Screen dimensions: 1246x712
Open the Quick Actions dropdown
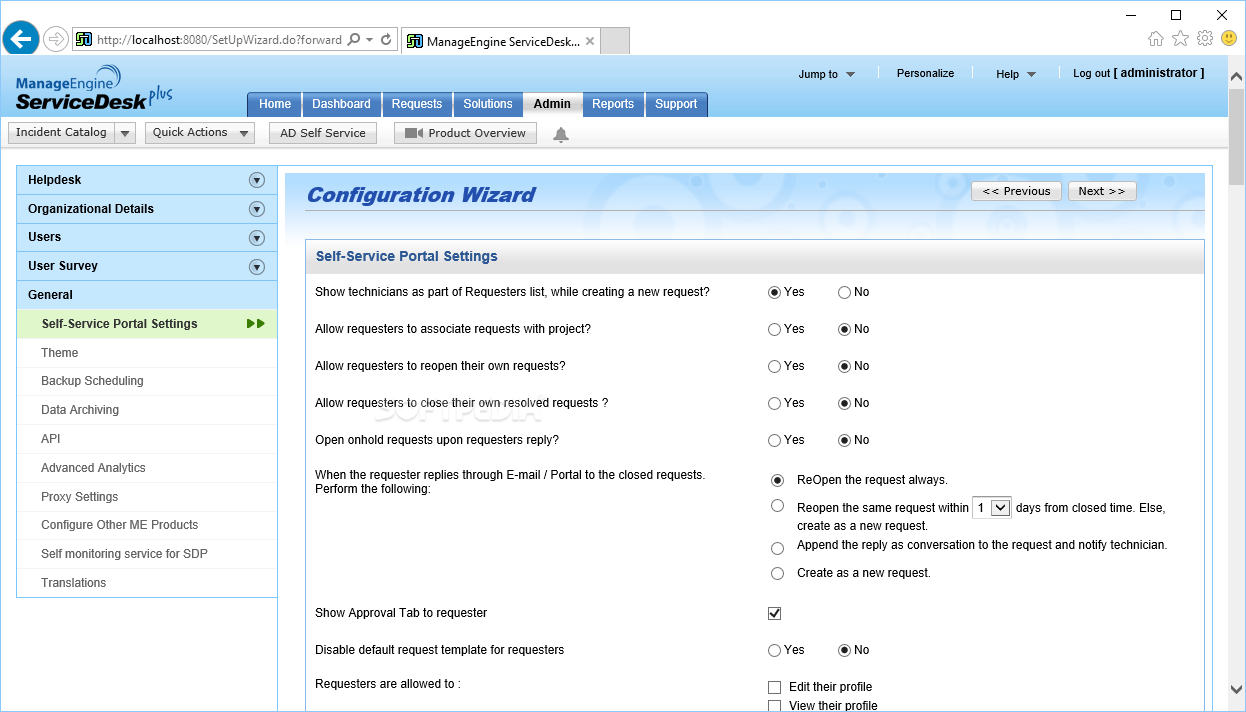tap(200, 133)
